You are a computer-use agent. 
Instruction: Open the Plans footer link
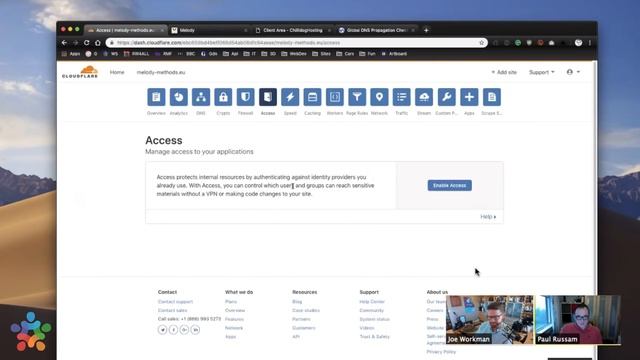(x=231, y=302)
